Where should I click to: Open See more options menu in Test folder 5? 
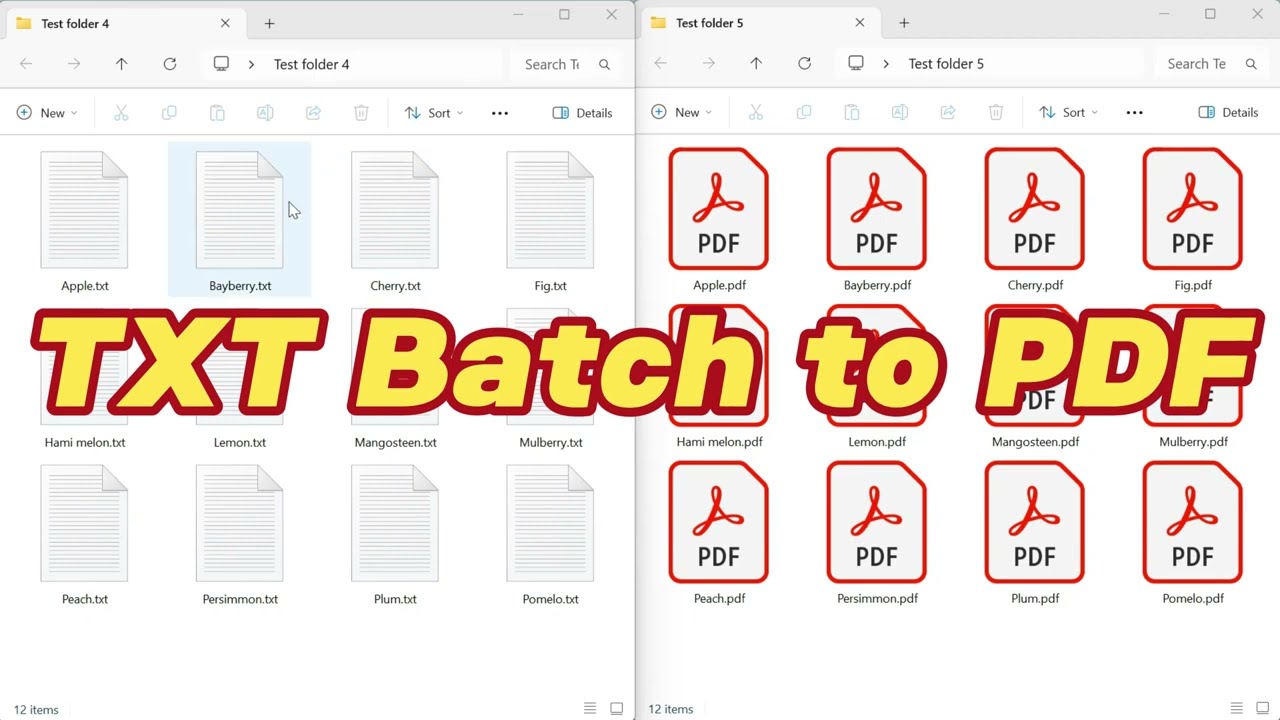click(x=1134, y=112)
